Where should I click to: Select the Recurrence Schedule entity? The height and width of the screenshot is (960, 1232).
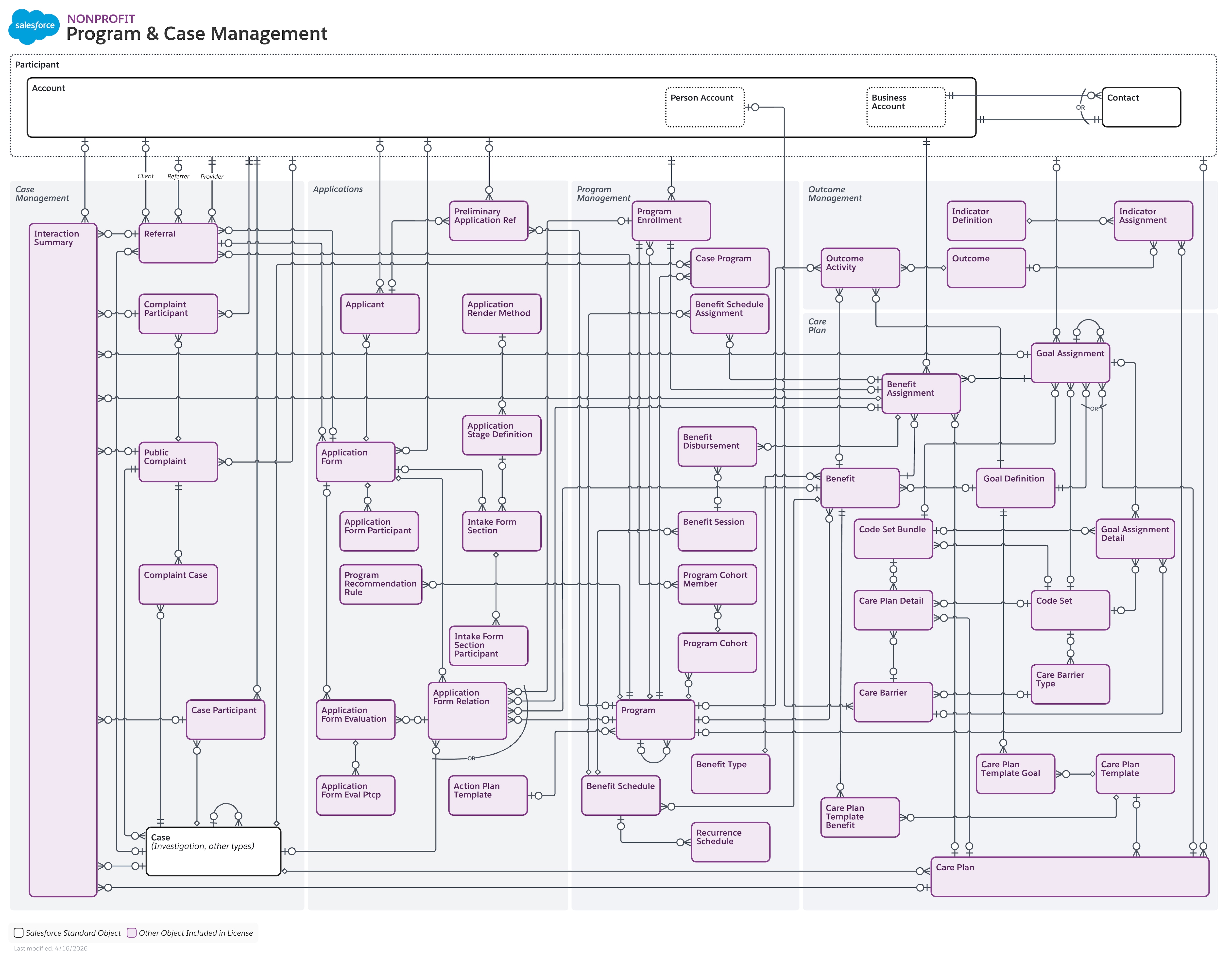[x=731, y=842]
